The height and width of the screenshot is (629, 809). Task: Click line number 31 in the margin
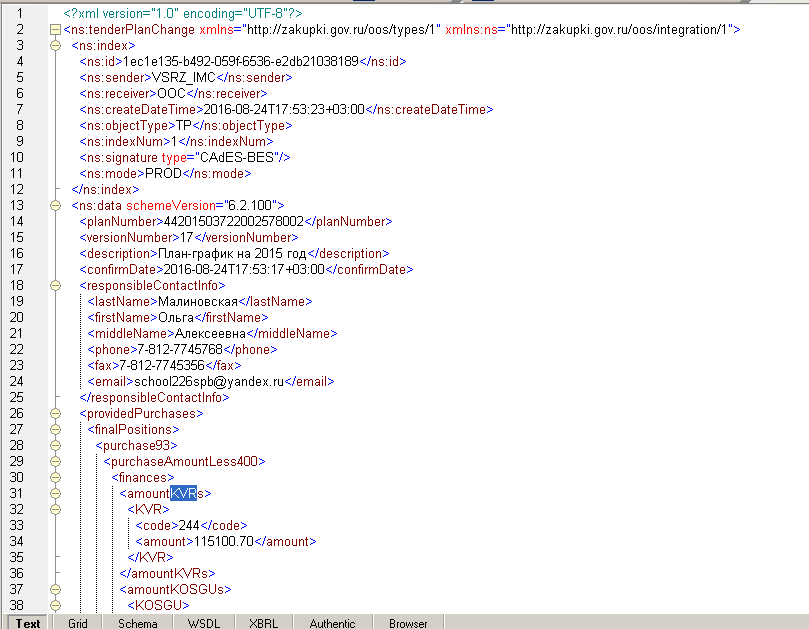[17, 493]
